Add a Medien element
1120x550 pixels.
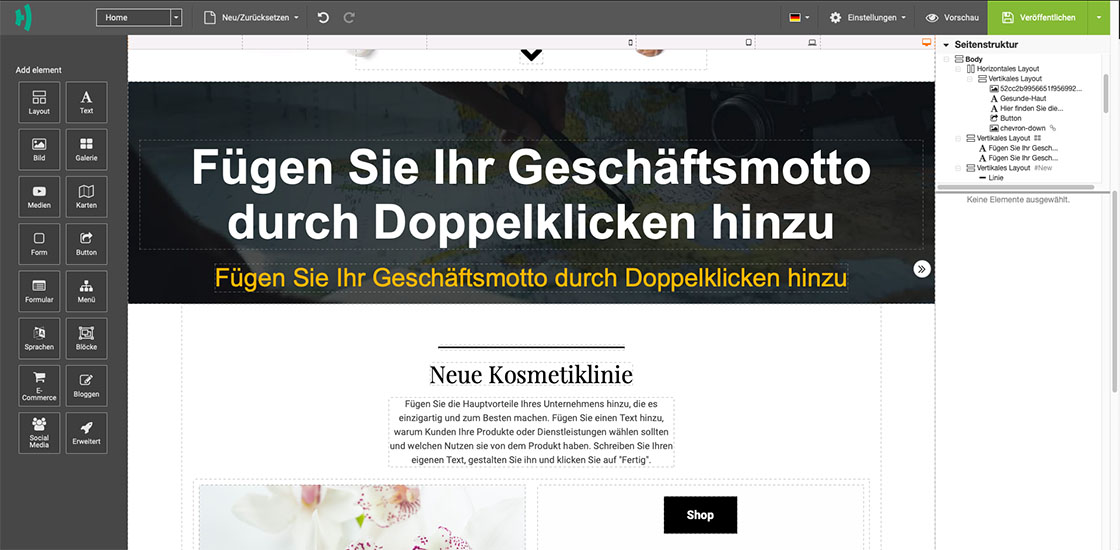pos(39,196)
